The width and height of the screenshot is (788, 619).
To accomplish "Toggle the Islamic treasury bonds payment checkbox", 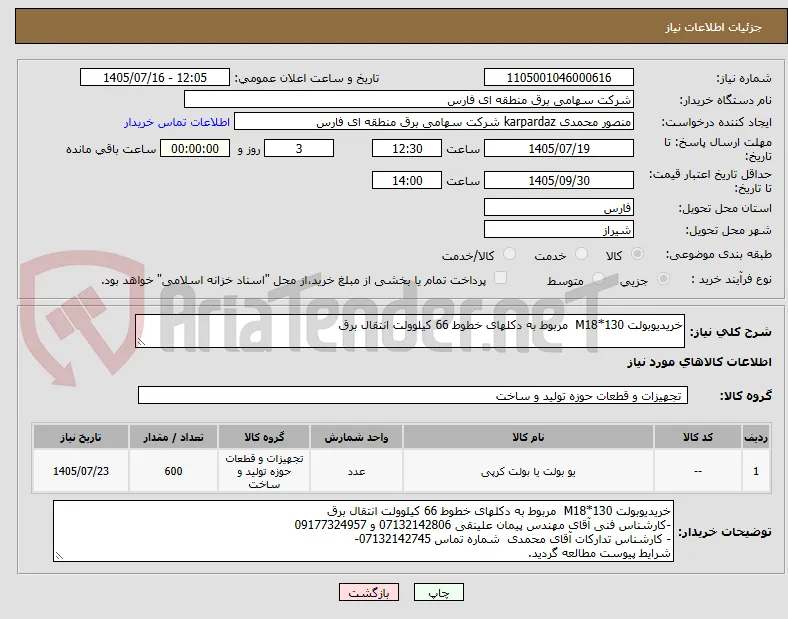I will 501,278.
